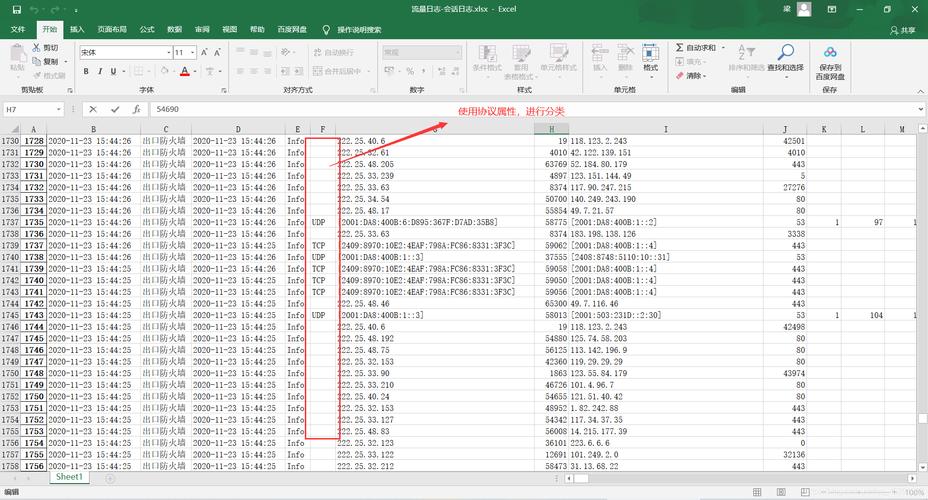Toggle Bold formatting
Image resolution: width=928 pixels, height=500 pixels.
tap(86, 71)
